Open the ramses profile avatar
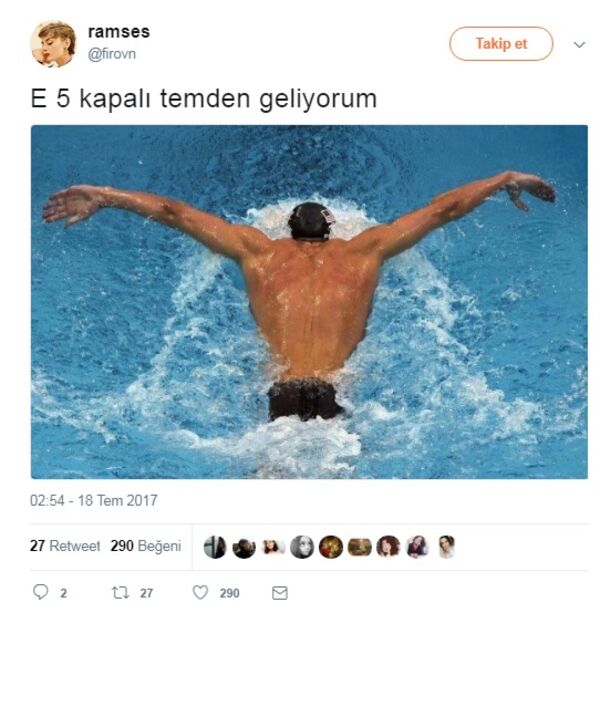 pos(53,43)
